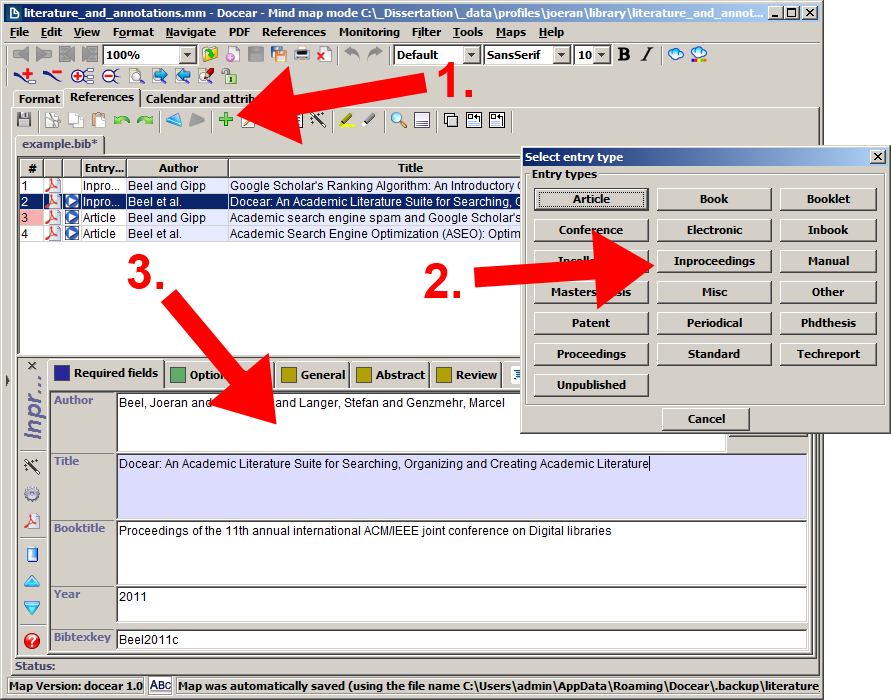Choose Inproceedings entry type button
891x700 pixels.
714,261
